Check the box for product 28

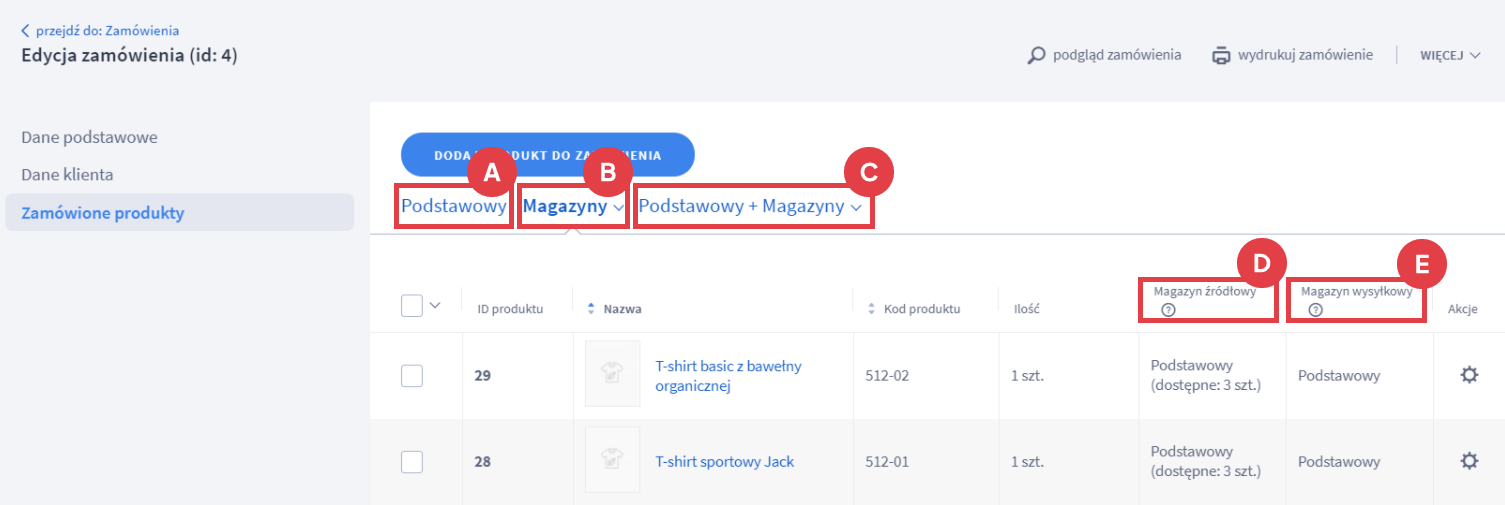tap(411, 462)
